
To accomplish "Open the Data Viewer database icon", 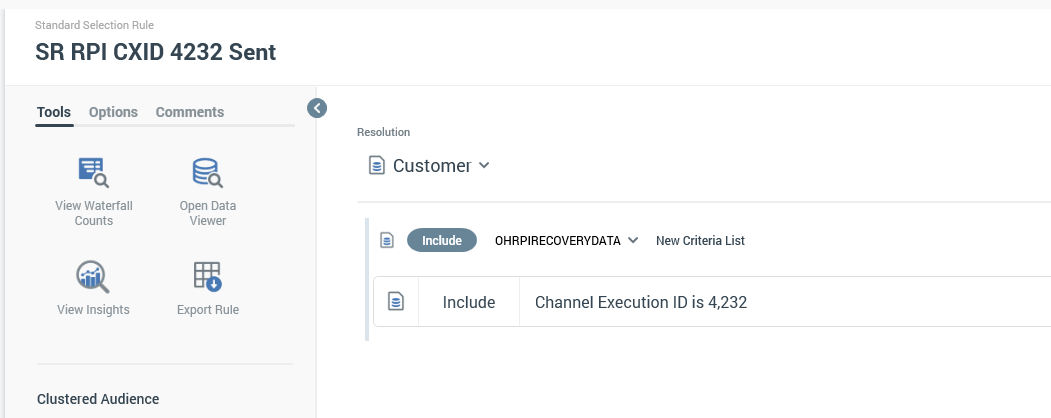I will click(x=207, y=173).
